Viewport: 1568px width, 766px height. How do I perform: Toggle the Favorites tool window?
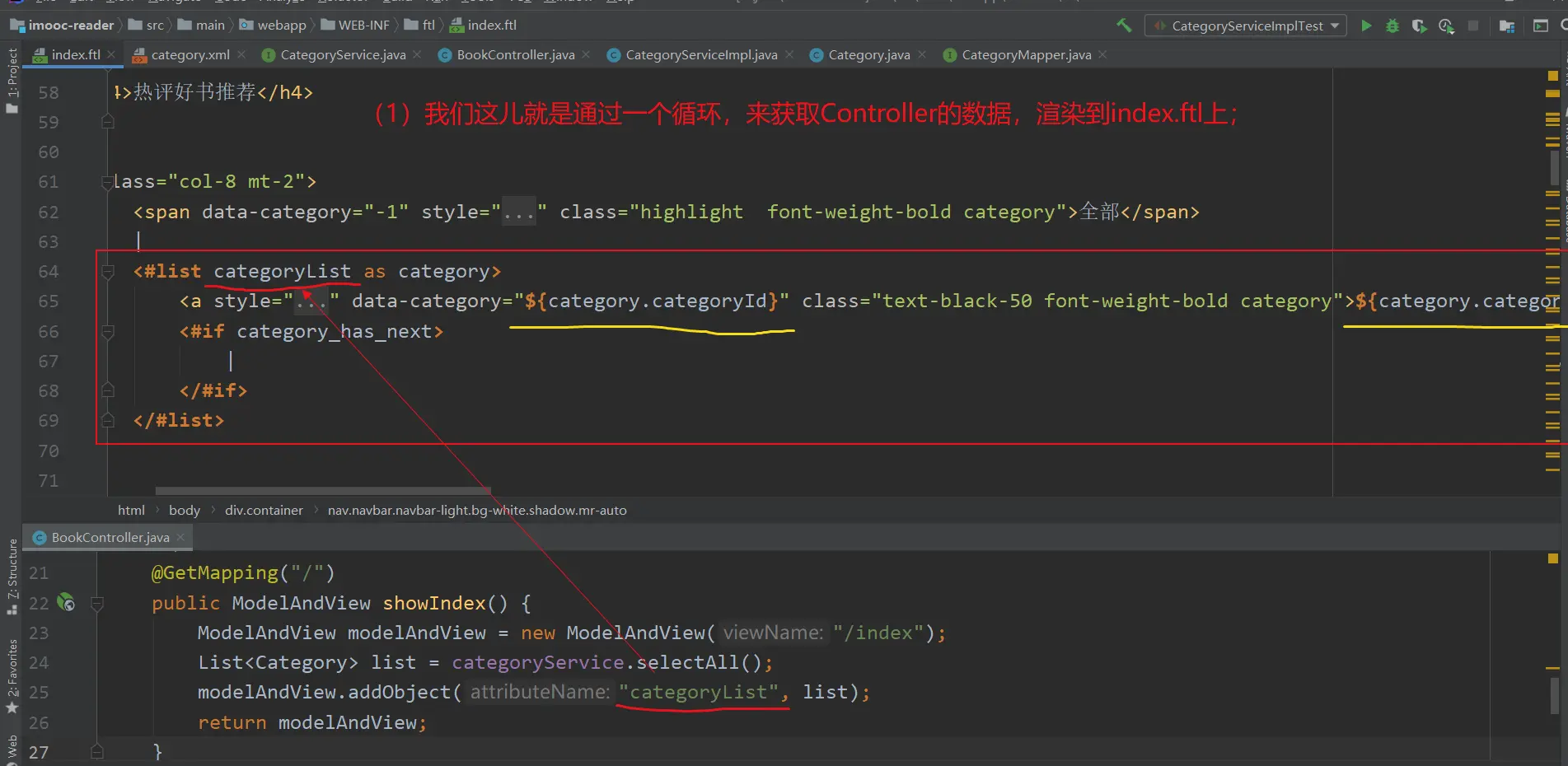coord(12,675)
